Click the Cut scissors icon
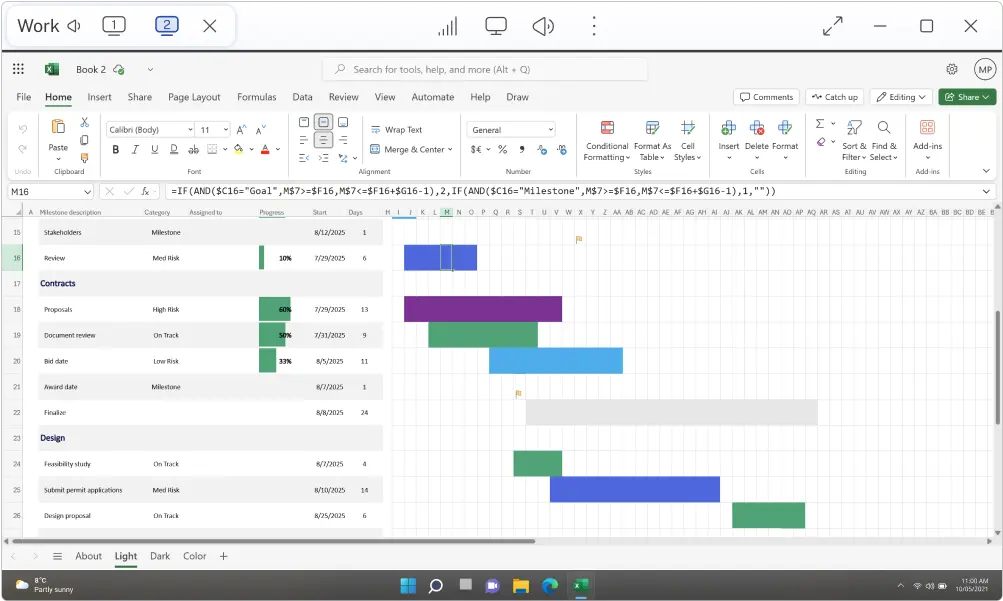 coord(85,122)
